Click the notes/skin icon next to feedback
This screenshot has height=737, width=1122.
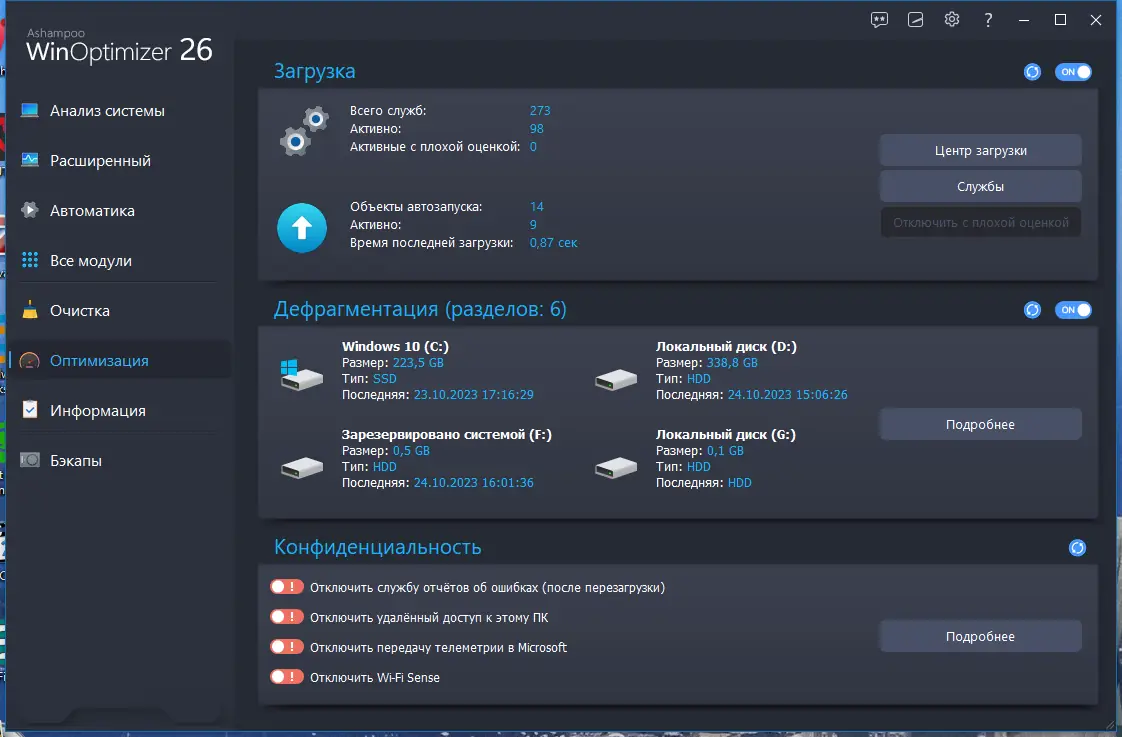[x=915, y=19]
